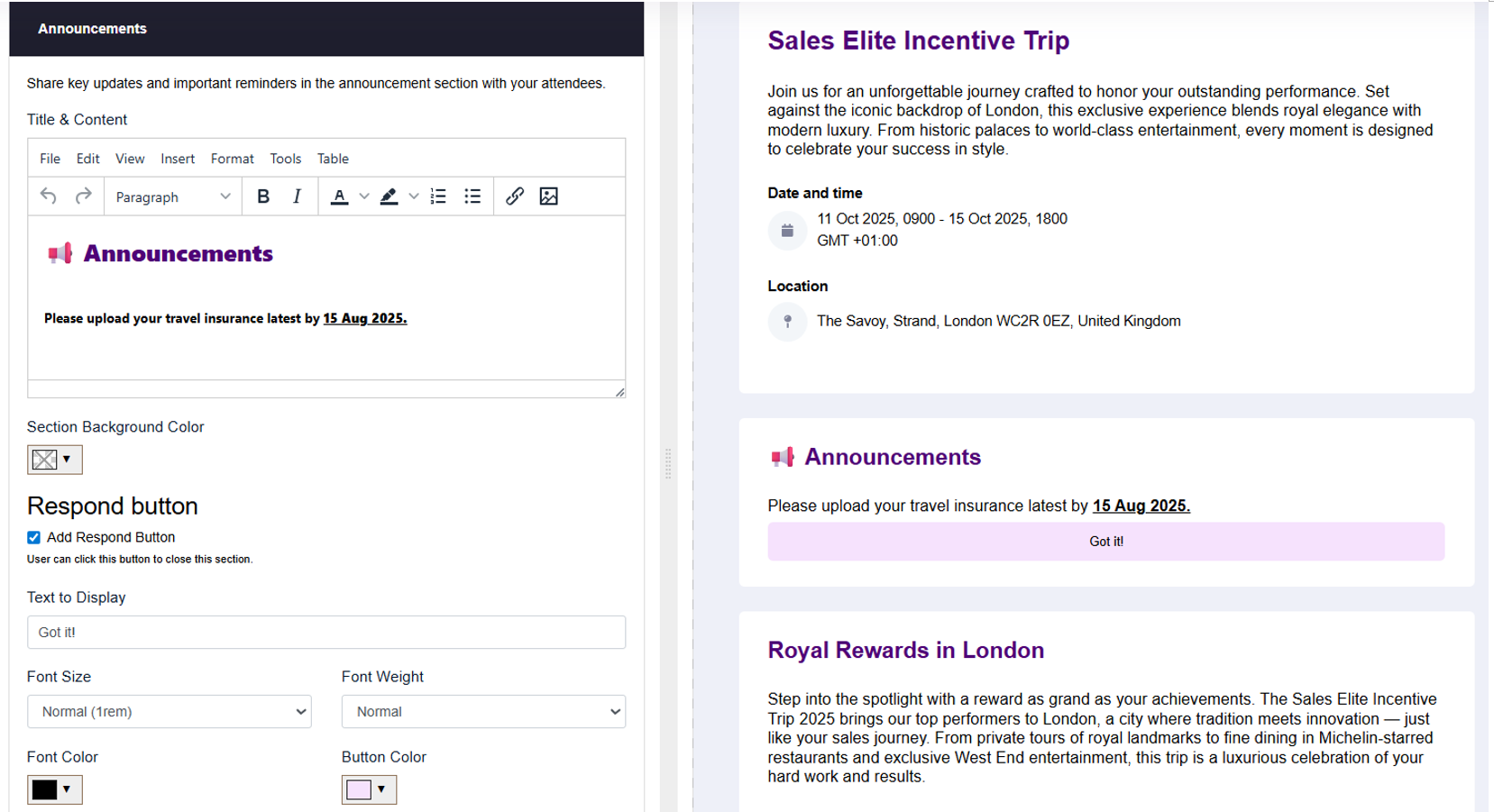Uncheck the Add Respond Button checkbox

[34, 538]
